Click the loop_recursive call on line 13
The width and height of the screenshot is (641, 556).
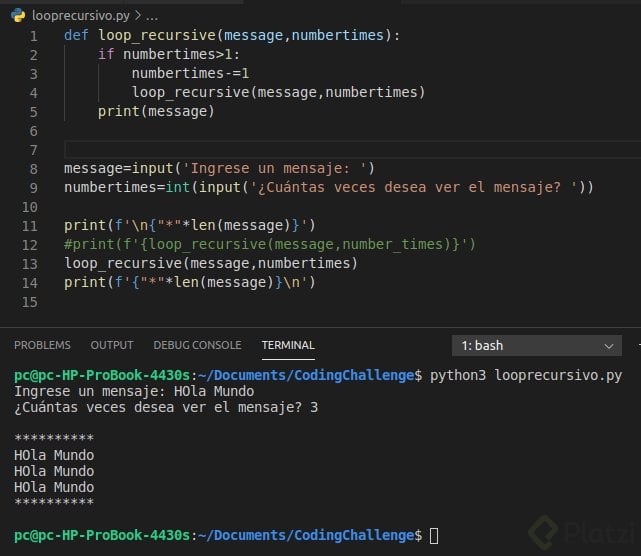click(x=211, y=263)
